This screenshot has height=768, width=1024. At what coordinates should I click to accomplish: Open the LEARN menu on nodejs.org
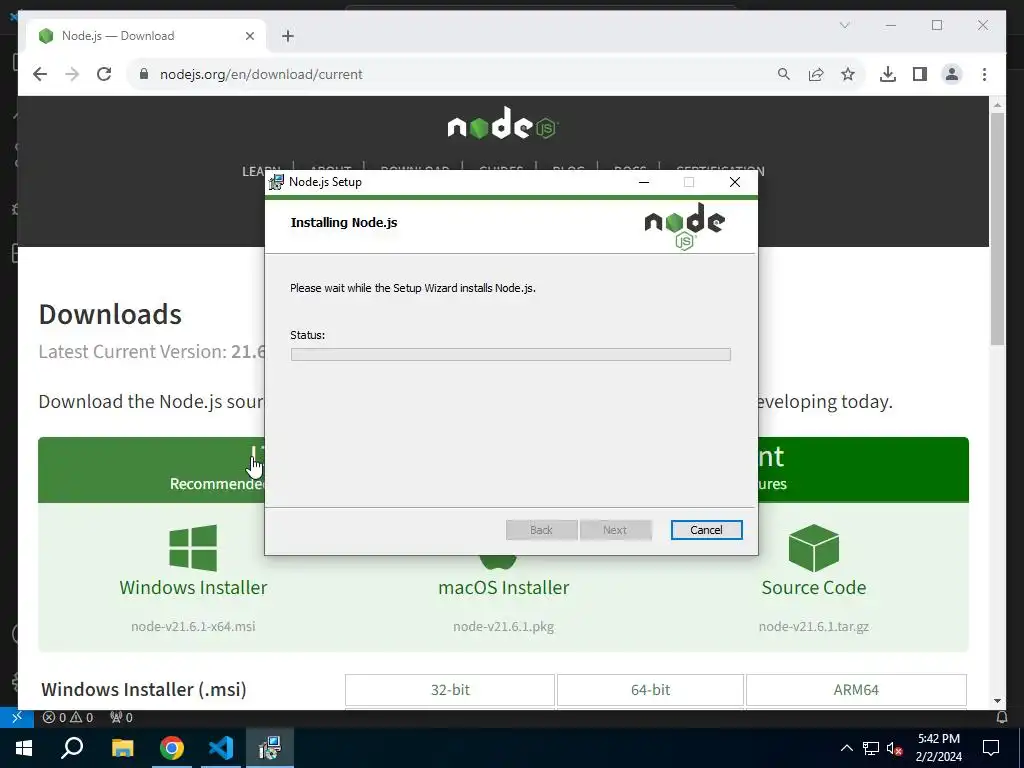pyautogui.click(x=261, y=170)
